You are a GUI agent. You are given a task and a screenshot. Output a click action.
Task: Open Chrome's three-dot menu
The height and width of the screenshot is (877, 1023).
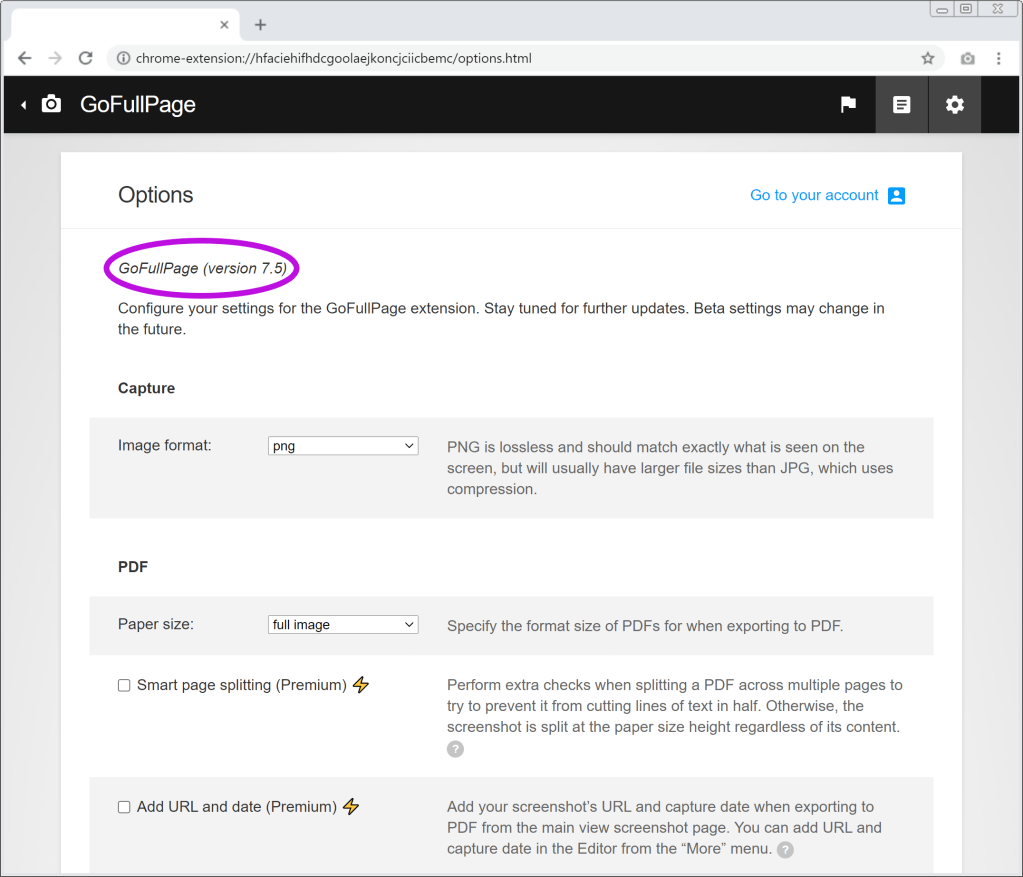(x=998, y=58)
